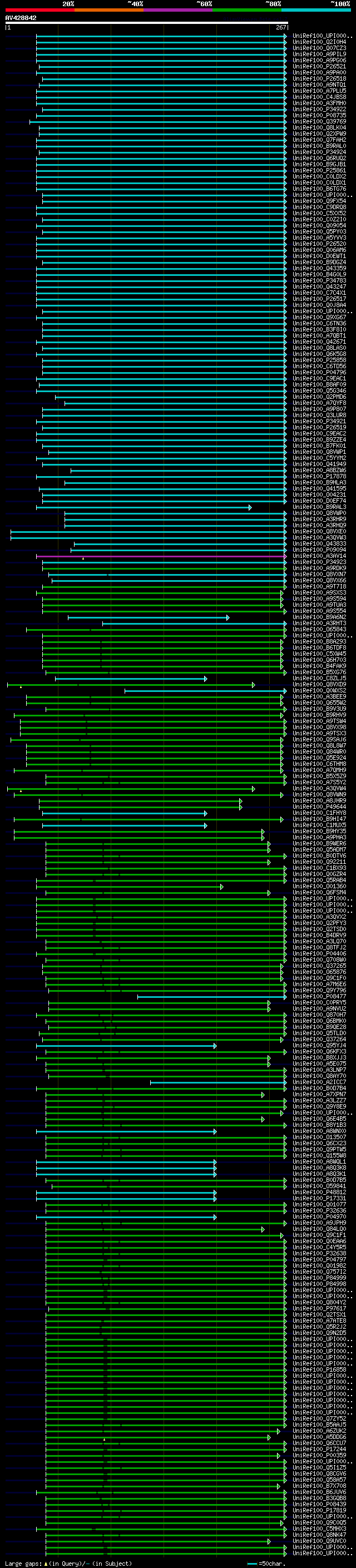The image size is (356, 1568).
Task: Select hit UniRef100_P34783
Action: (319, 280)
